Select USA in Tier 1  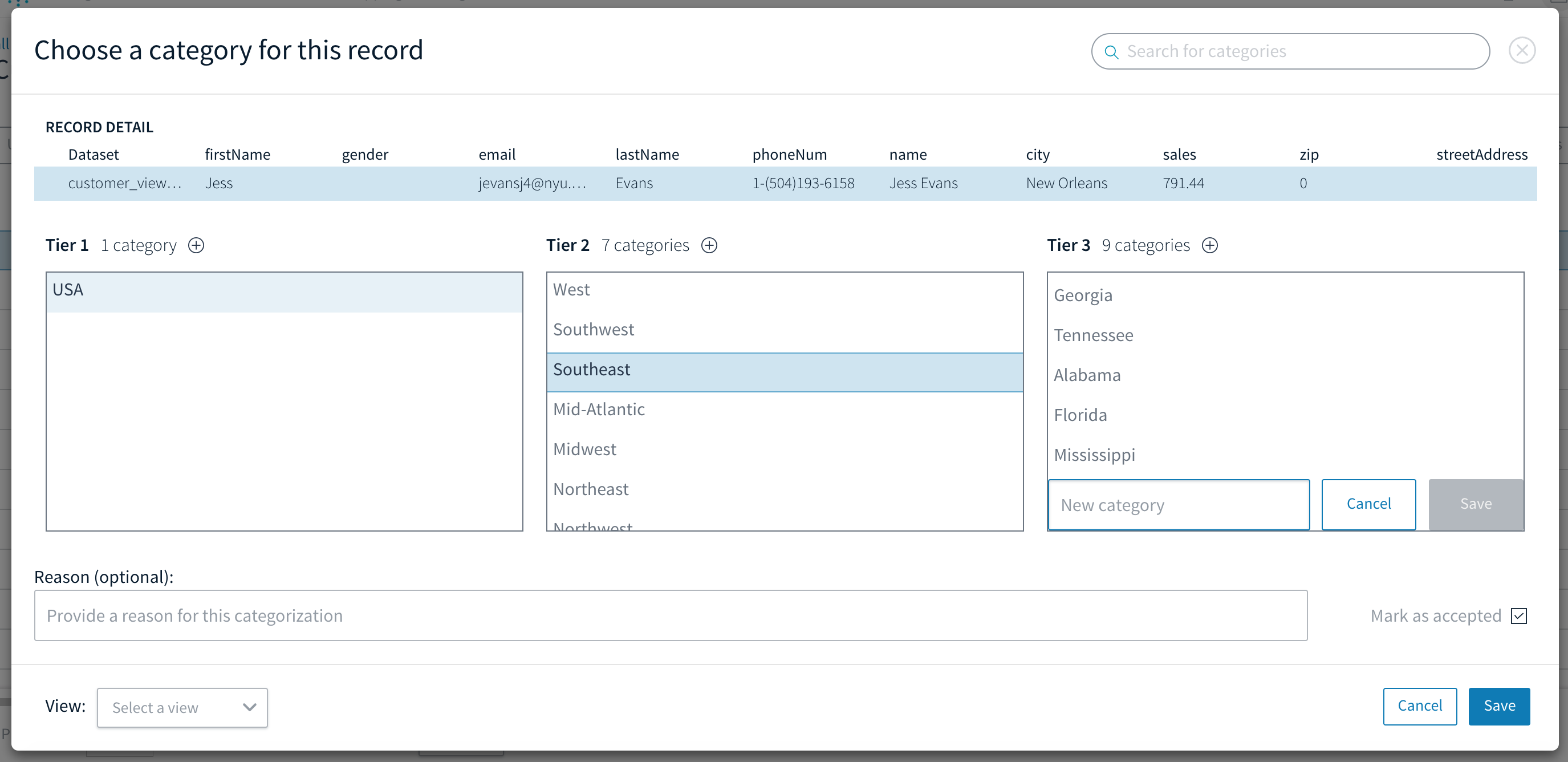coord(285,292)
